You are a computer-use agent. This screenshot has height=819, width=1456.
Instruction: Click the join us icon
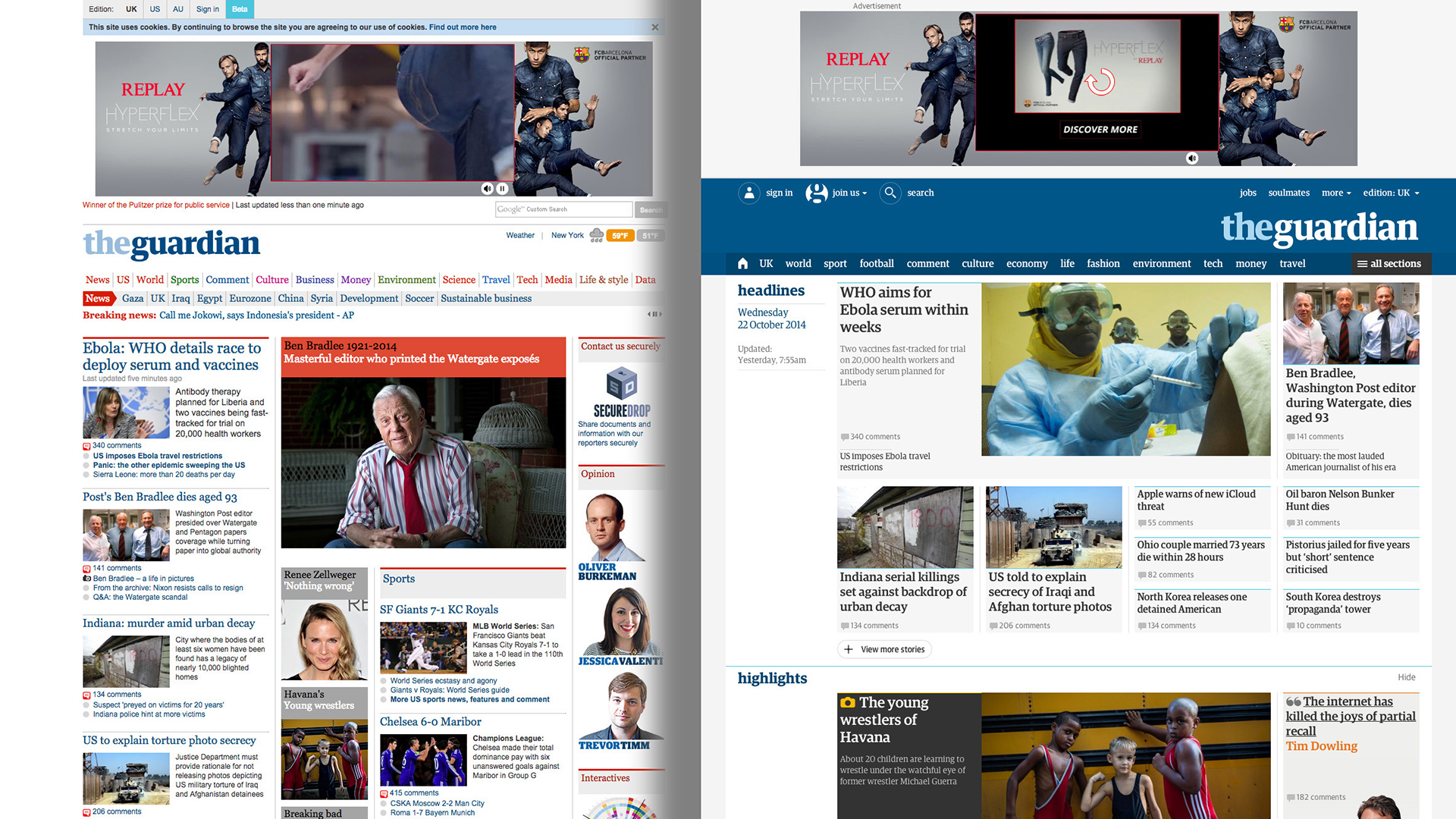(817, 193)
